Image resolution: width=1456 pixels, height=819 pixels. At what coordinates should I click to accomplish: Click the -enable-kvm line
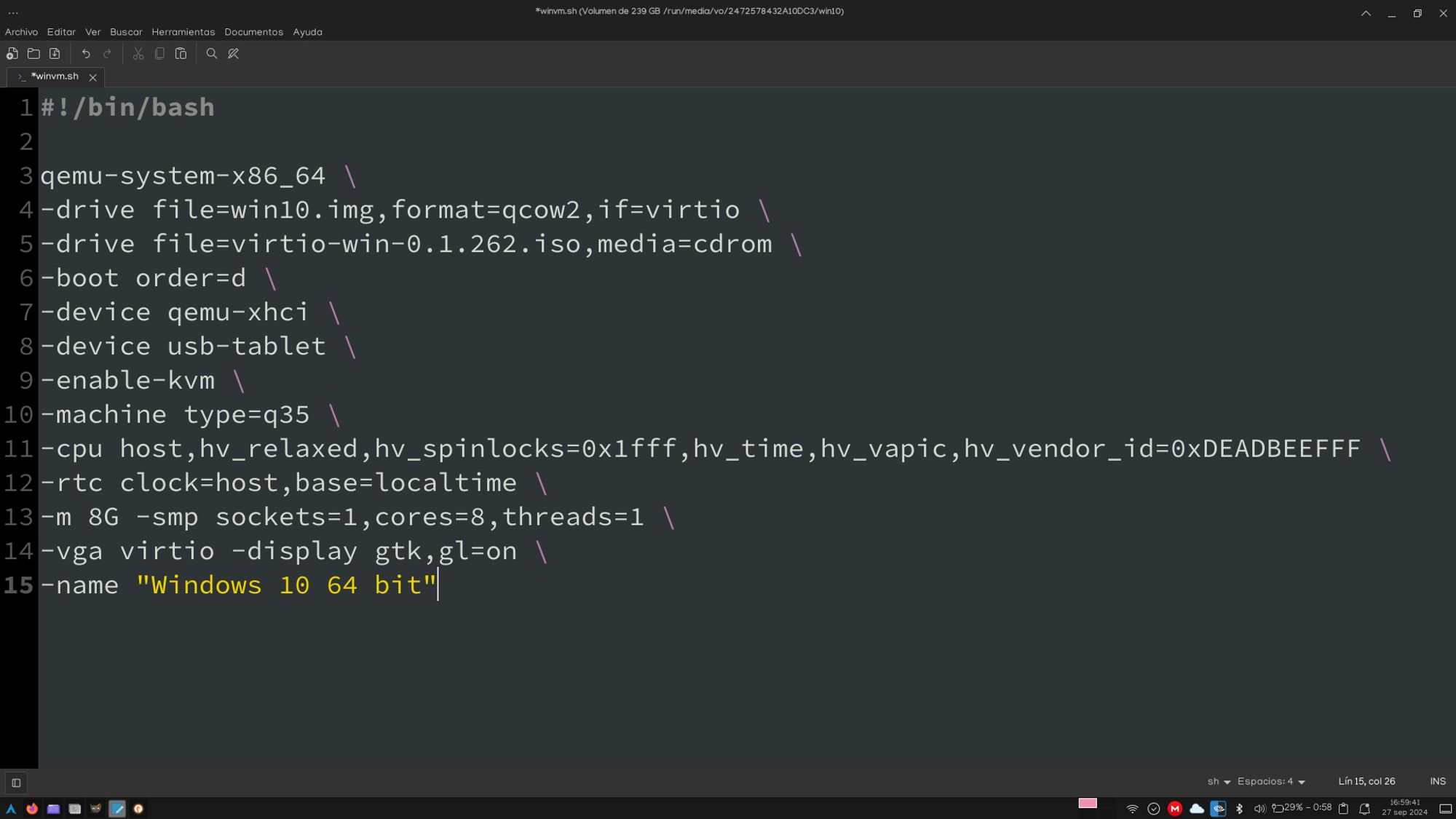[x=143, y=381]
